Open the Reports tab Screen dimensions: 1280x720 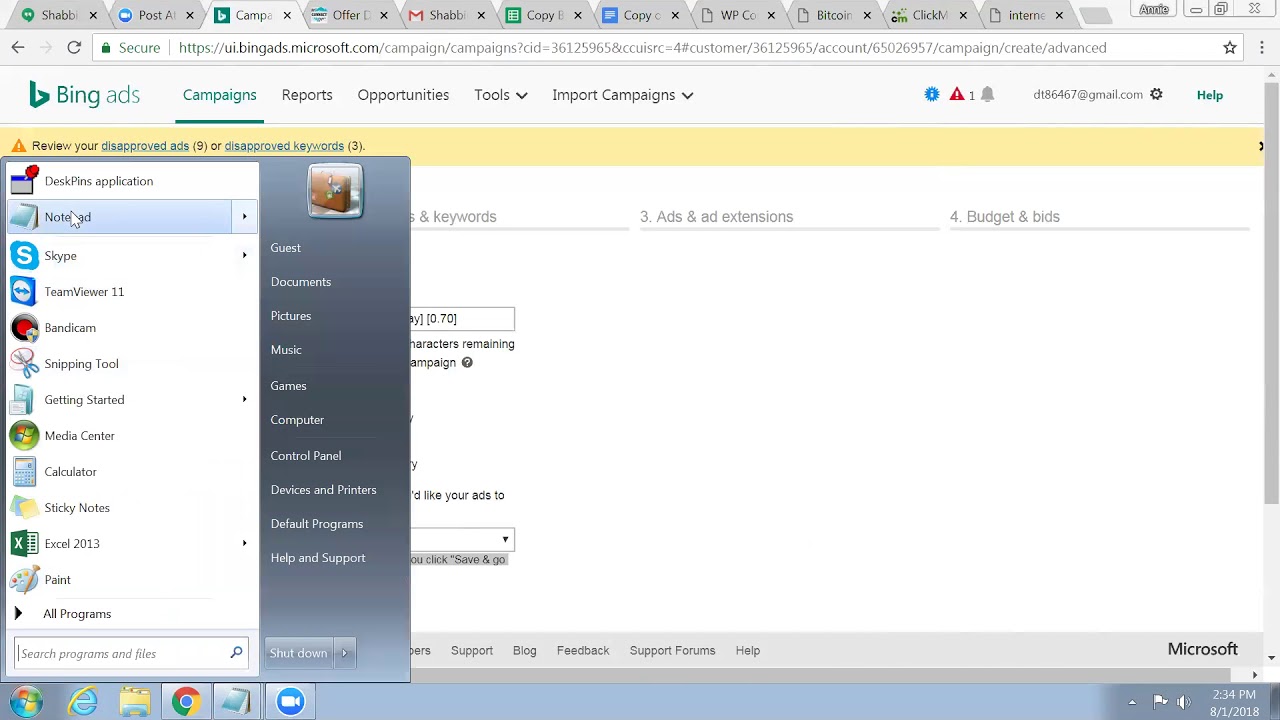tap(307, 95)
